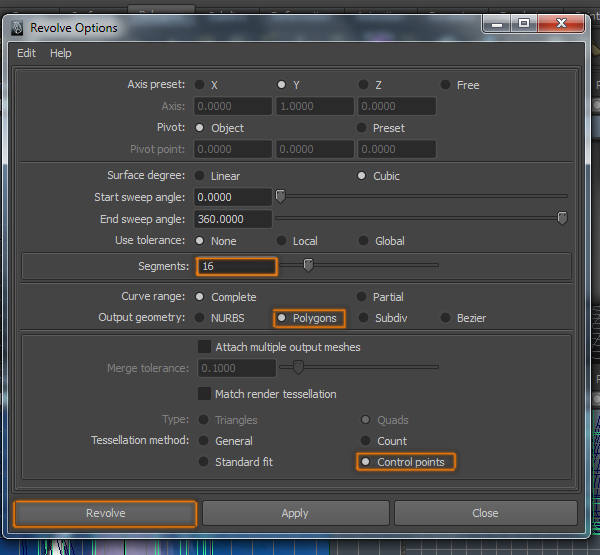Enable Attach multiple output meshes checkbox

(x=205, y=347)
